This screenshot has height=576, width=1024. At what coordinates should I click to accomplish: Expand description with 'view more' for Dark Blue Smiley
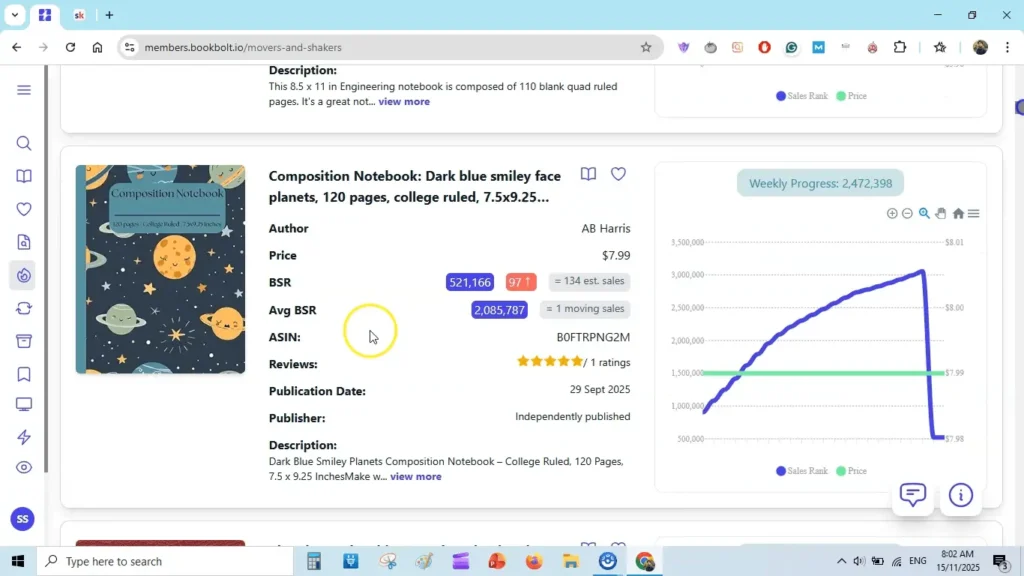(415, 476)
